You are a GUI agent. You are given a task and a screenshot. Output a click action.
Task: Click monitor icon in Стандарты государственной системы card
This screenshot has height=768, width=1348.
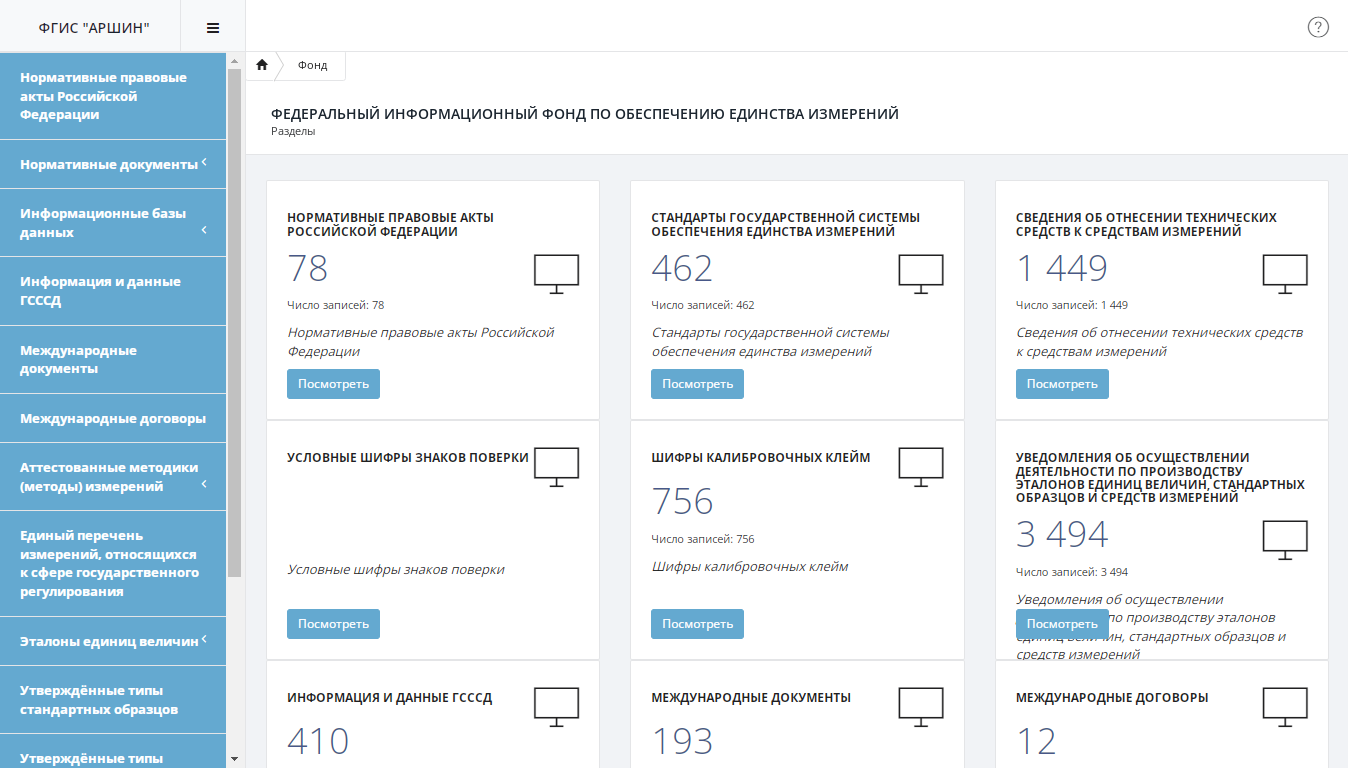[920, 274]
